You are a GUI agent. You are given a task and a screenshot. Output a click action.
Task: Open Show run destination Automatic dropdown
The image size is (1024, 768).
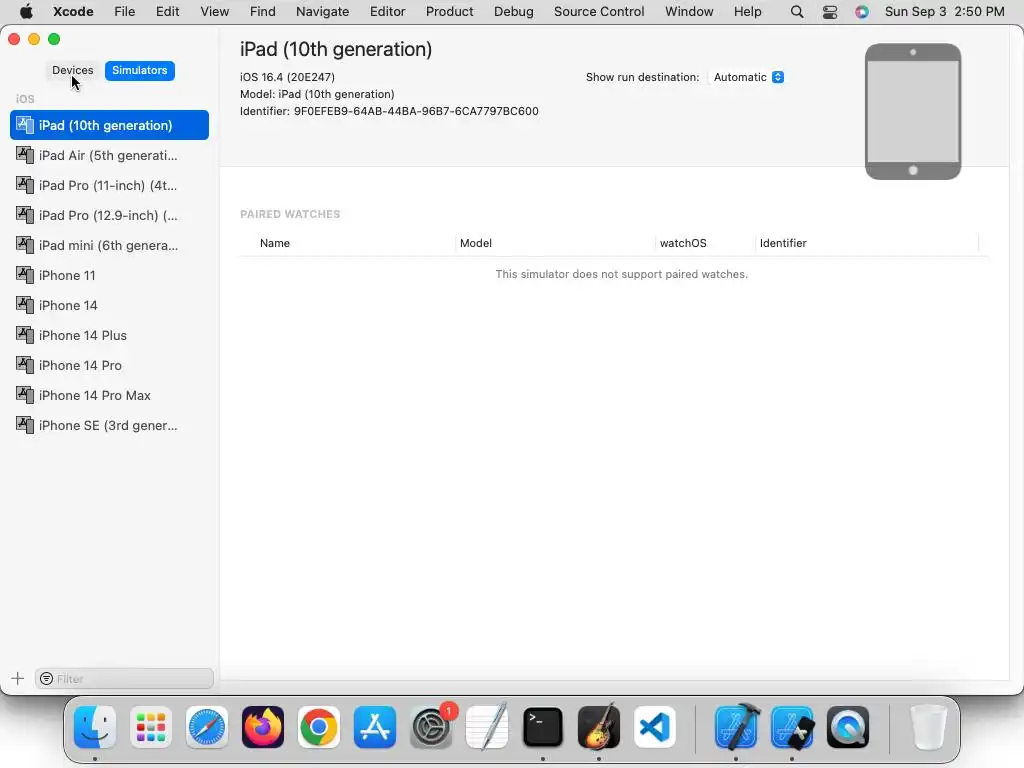coord(748,77)
